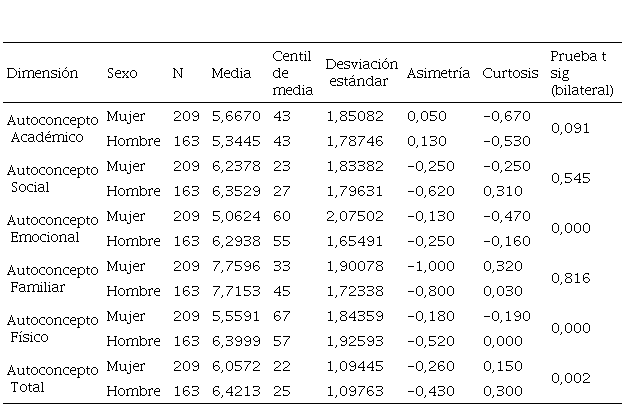Select the Centil de media header
The height and width of the screenshot is (407, 625).
pyautogui.click(x=292, y=74)
